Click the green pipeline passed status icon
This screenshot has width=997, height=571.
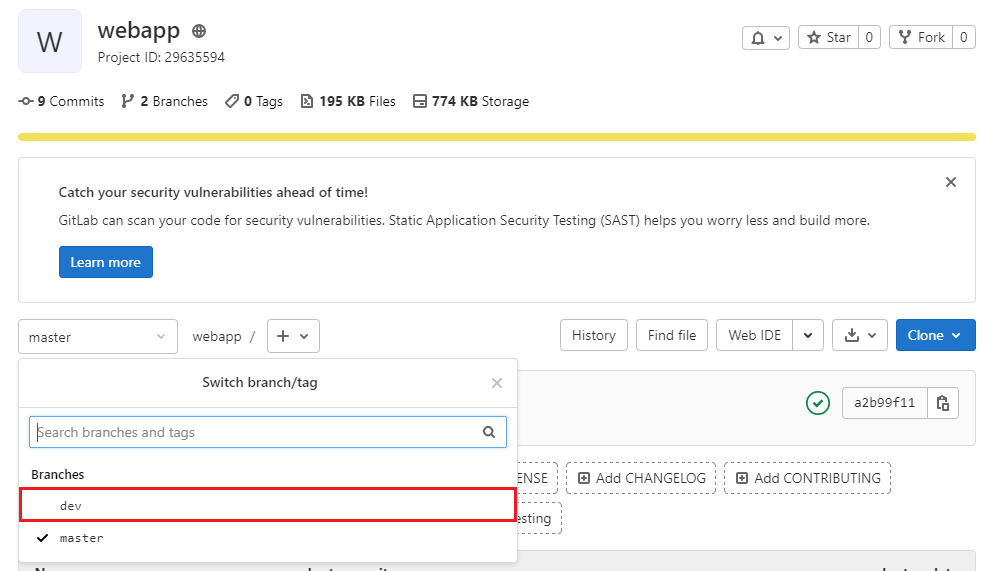(818, 403)
